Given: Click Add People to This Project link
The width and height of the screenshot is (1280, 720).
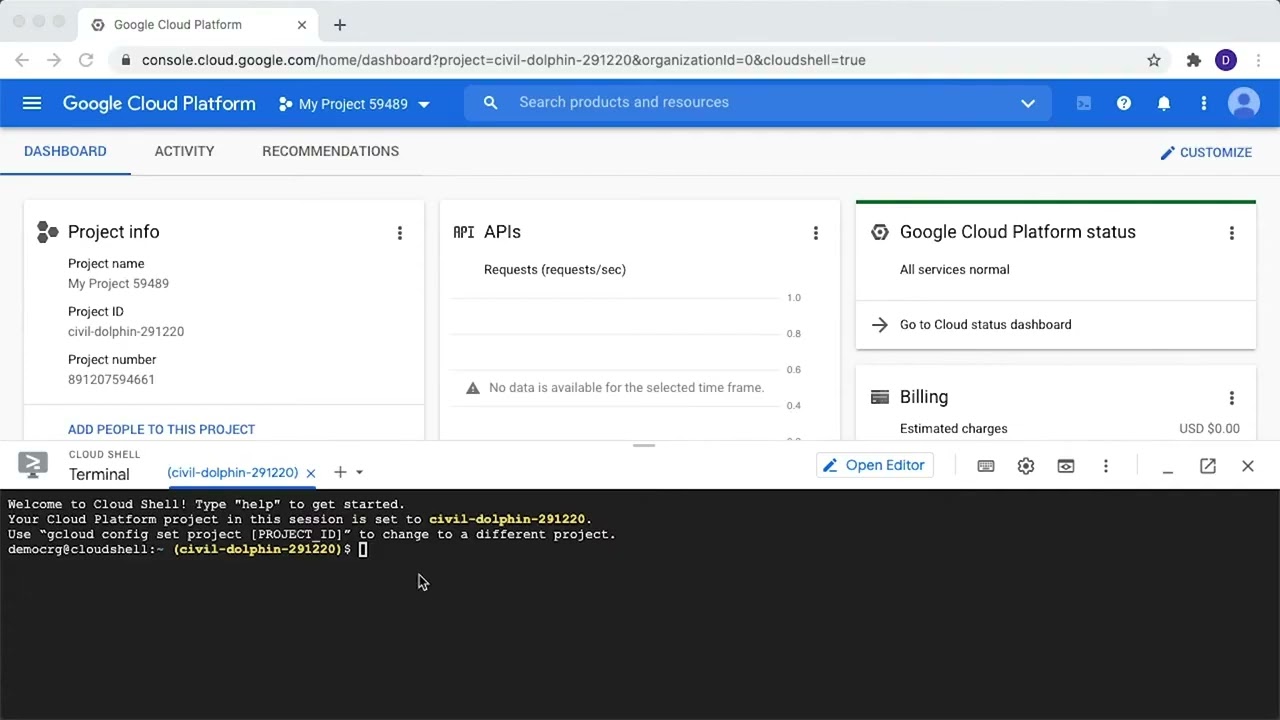Looking at the screenshot, I should point(161,429).
